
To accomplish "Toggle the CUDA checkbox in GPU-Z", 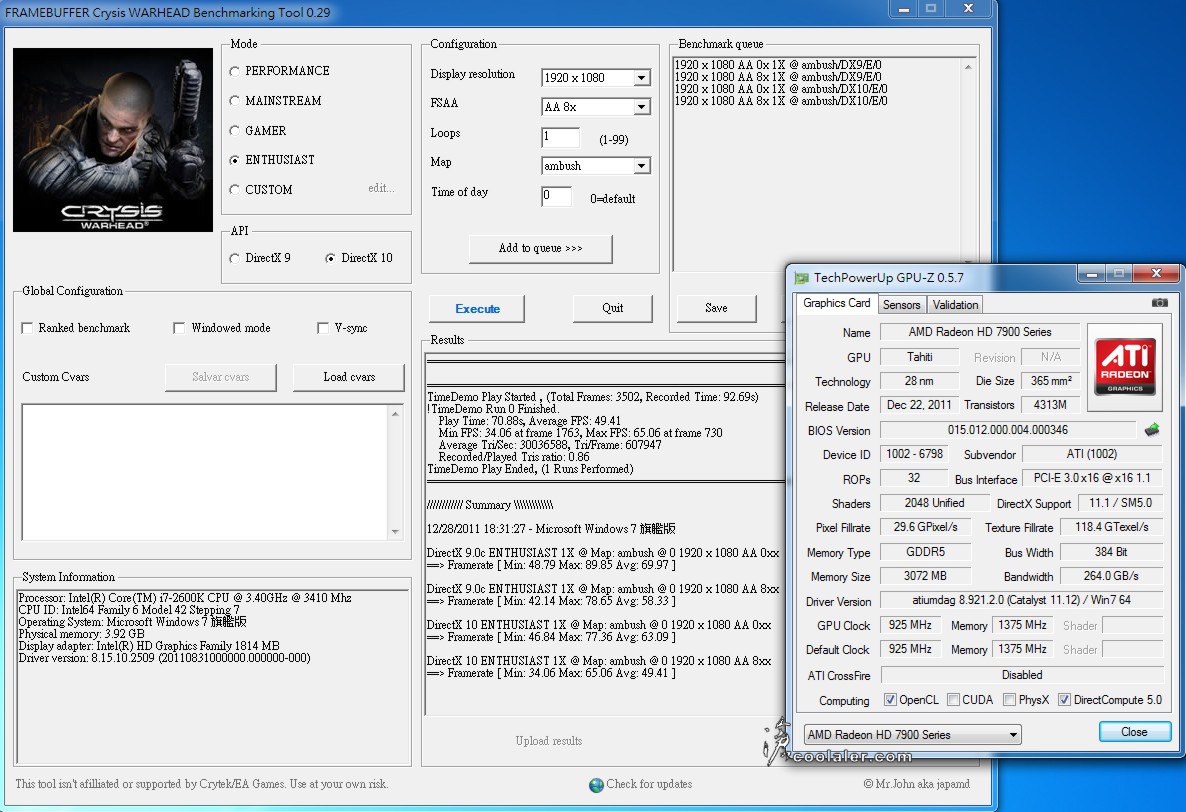I will click(x=953, y=700).
